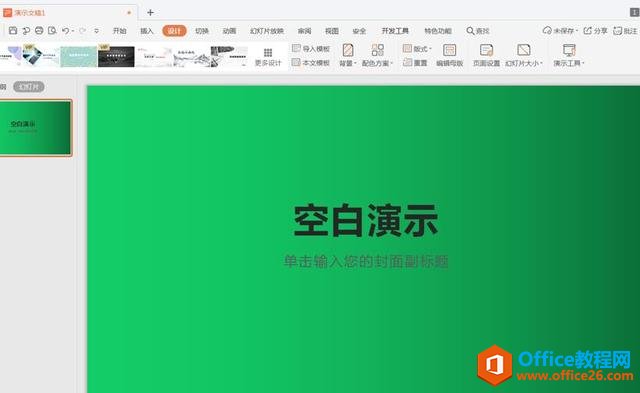This screenshot has height=393, width=640.
Task: Expand the 未保存 dropdown arrow
Action: coord(577,31)
